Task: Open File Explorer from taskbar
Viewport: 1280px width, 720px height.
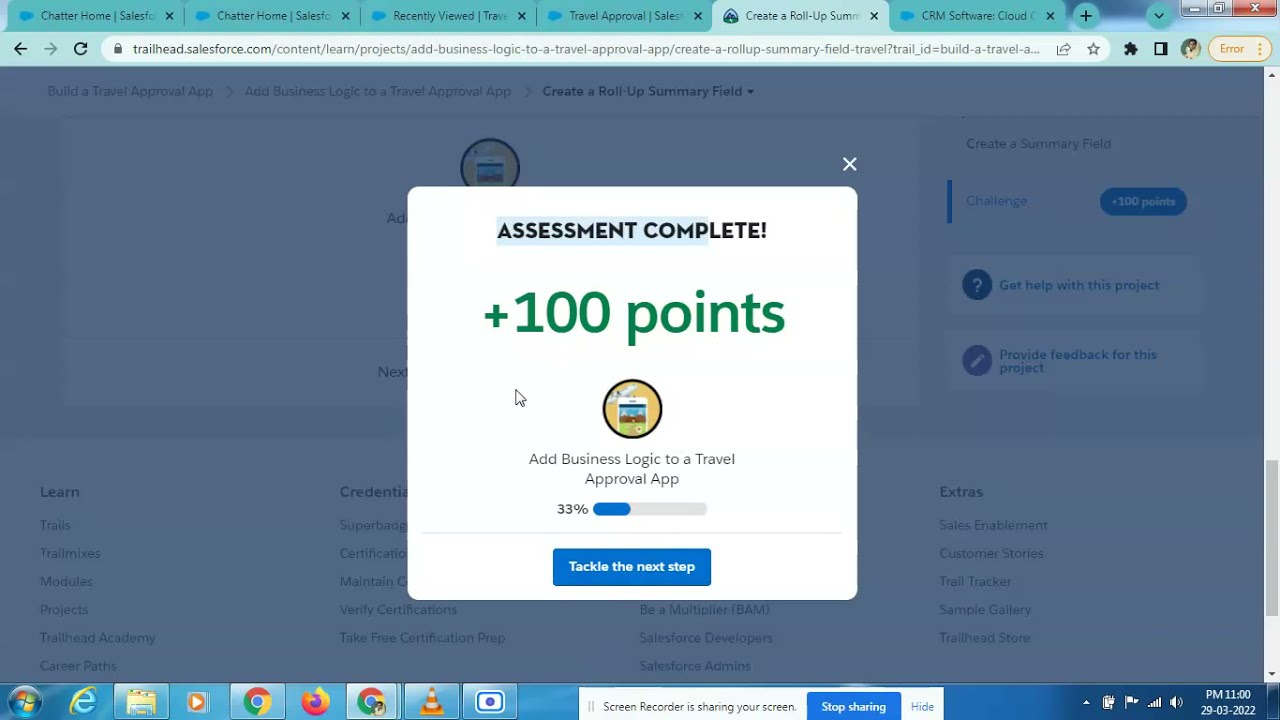Action: [x=141, y=702]
